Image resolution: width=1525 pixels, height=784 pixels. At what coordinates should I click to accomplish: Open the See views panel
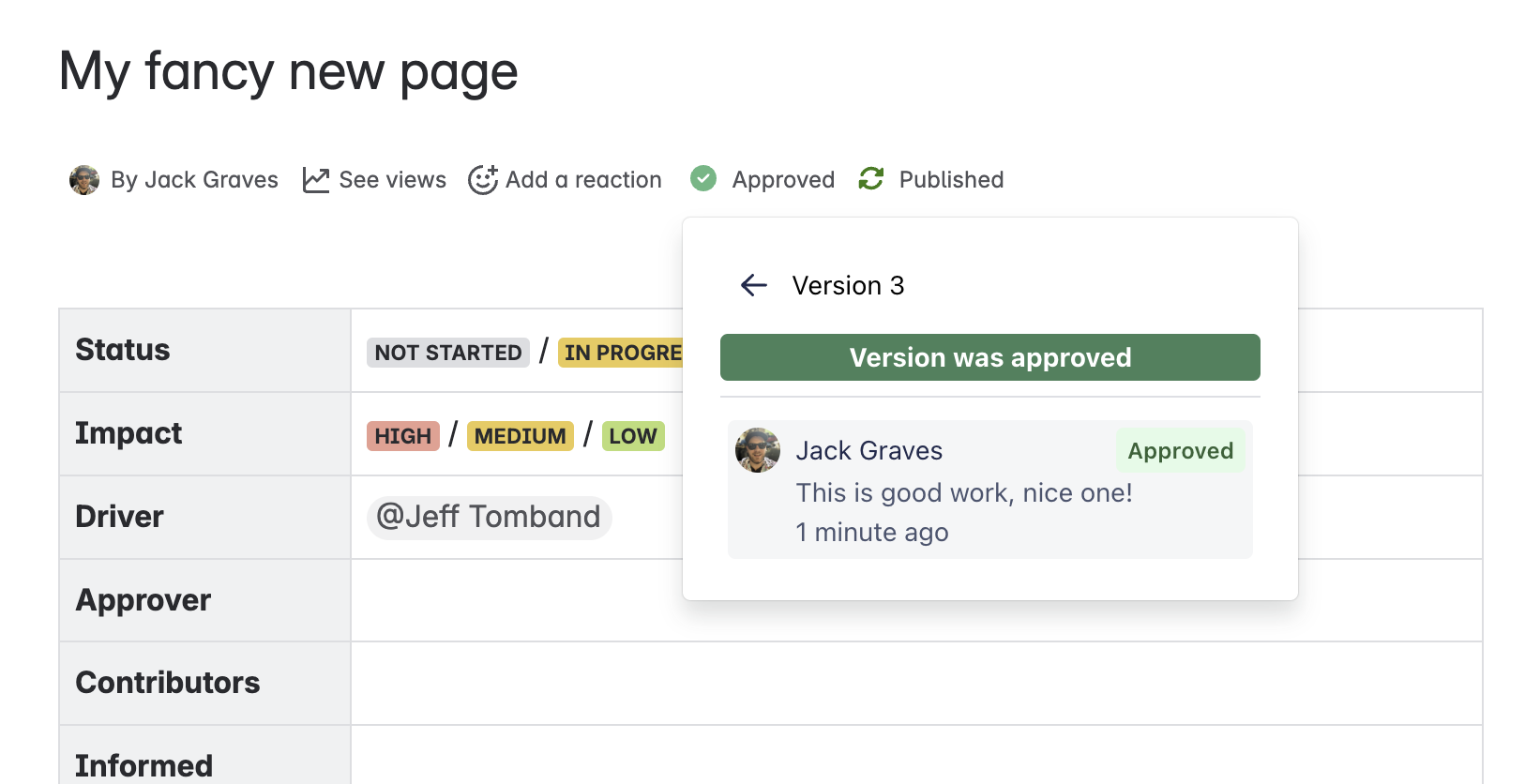pyautogui.click(x=392, y=179)
